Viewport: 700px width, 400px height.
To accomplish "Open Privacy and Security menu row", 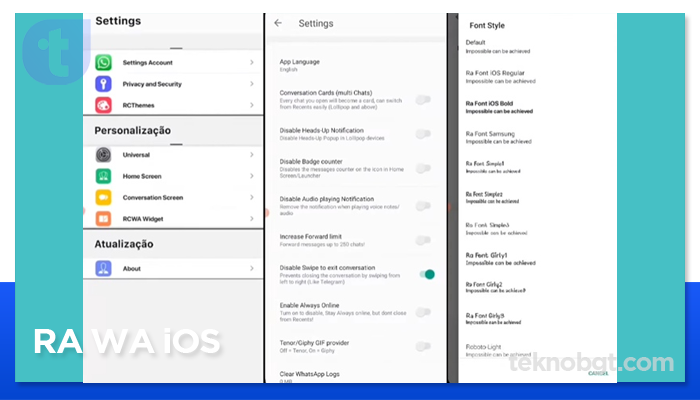I will coord(173,83).
